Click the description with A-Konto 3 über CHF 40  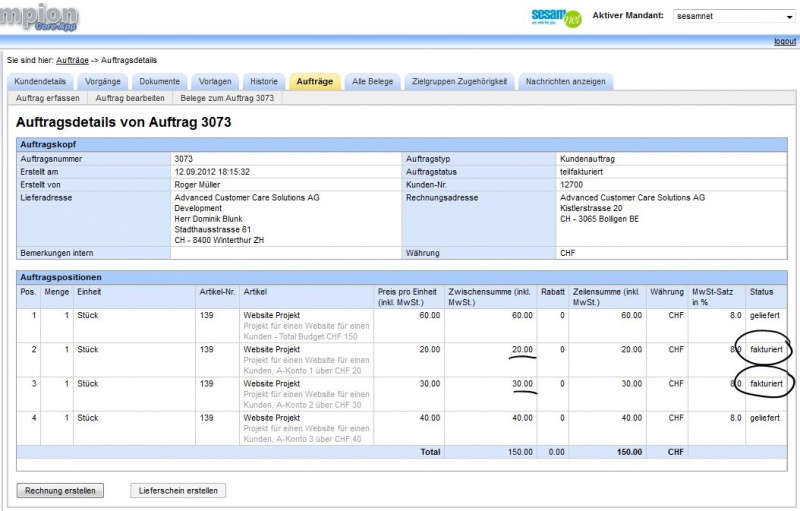(307, 434)
